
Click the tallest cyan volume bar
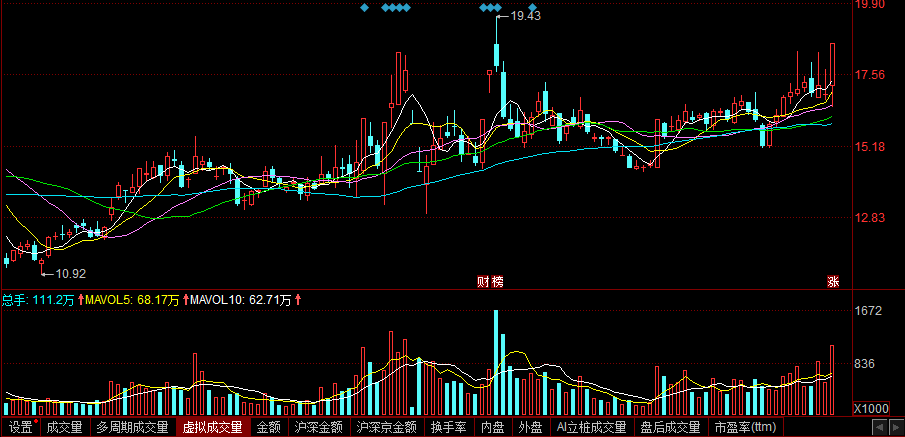pyautogui.click(x=496, y=363)
